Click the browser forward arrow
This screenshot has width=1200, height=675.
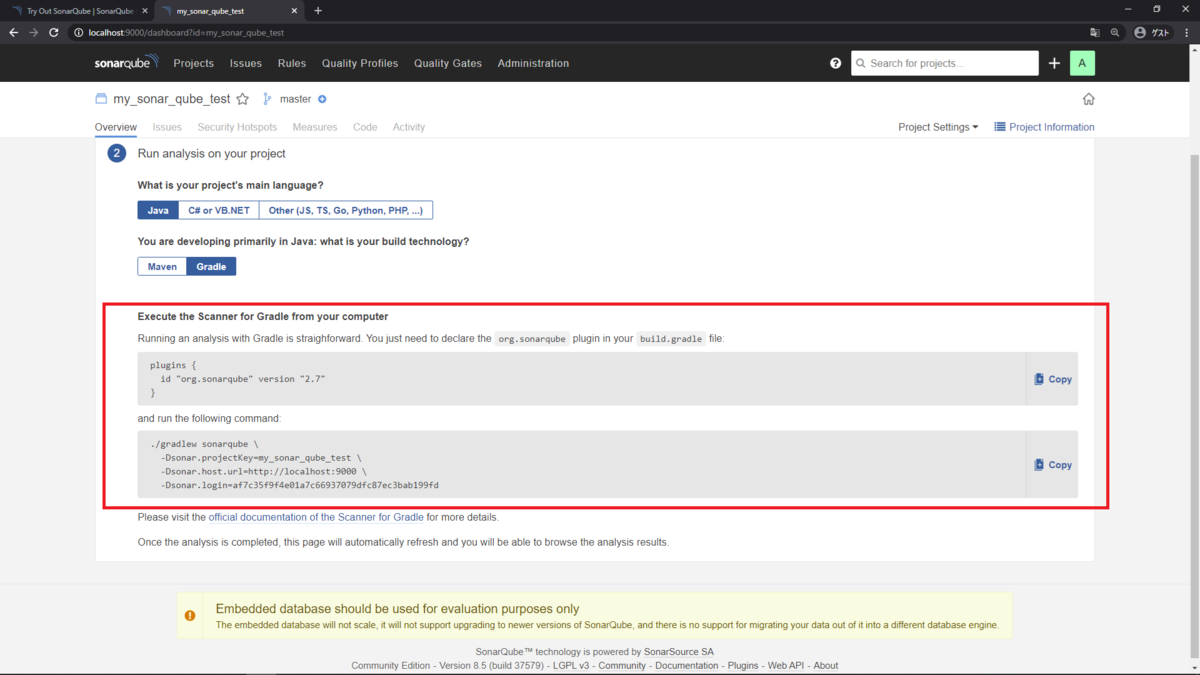point(33,33)
